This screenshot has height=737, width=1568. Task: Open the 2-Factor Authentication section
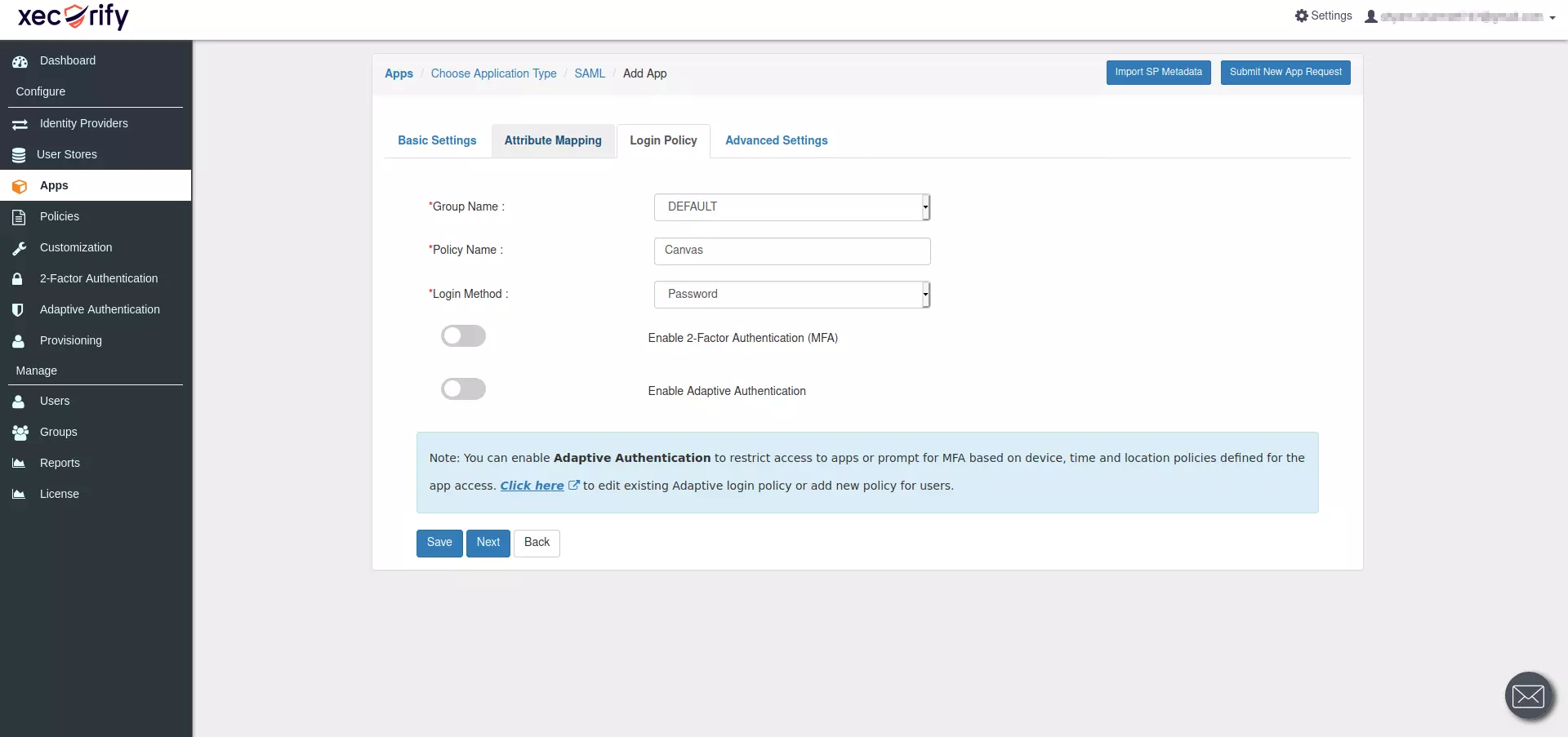tap(98, 278)
